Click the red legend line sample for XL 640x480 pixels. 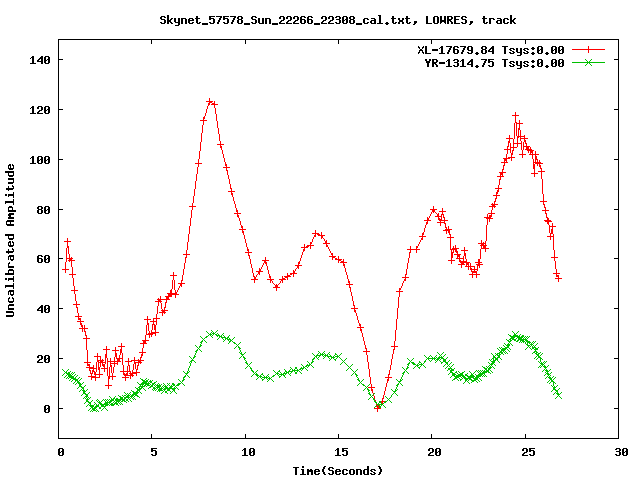coord(588,50)
